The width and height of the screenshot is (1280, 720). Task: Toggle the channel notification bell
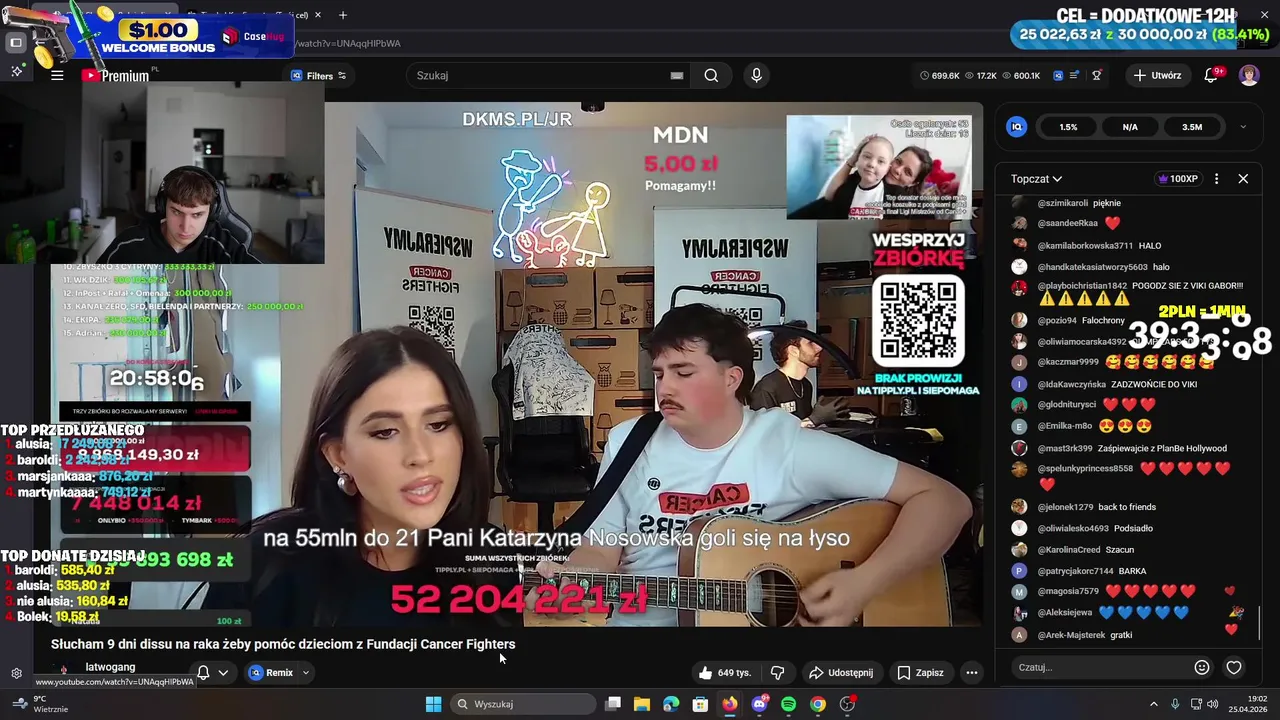203,673
